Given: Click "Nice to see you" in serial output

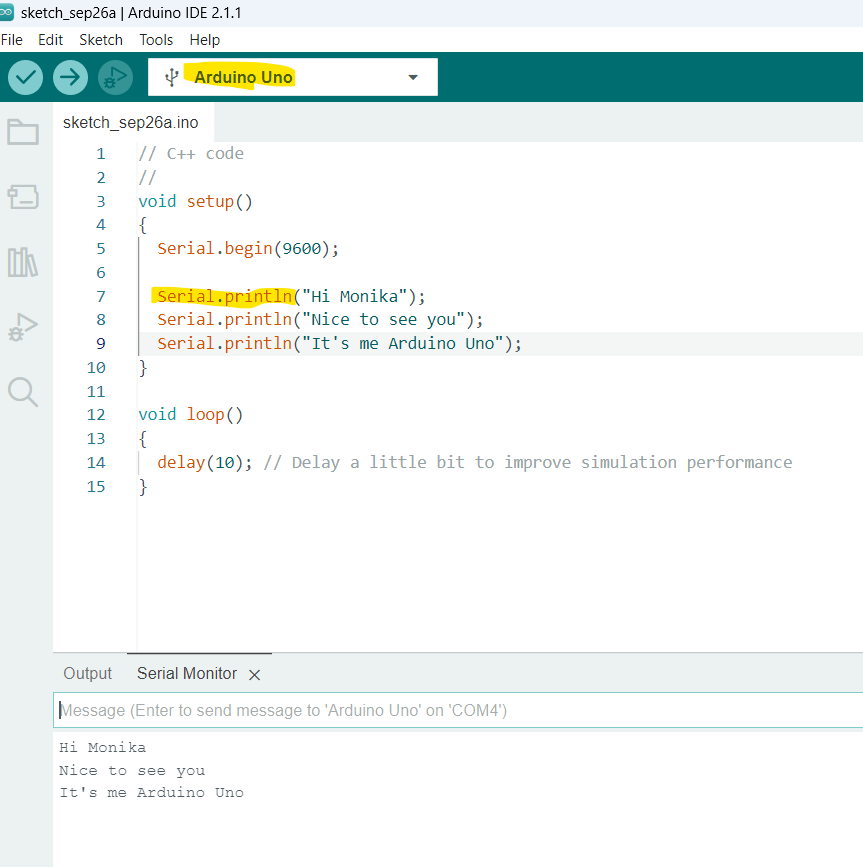Looking at the screenshot, I should (132, 770).
